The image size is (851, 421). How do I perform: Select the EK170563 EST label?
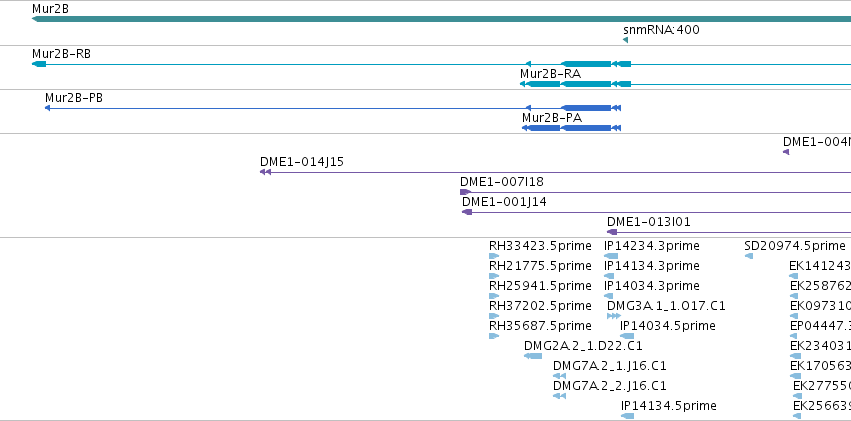point(820,366)
